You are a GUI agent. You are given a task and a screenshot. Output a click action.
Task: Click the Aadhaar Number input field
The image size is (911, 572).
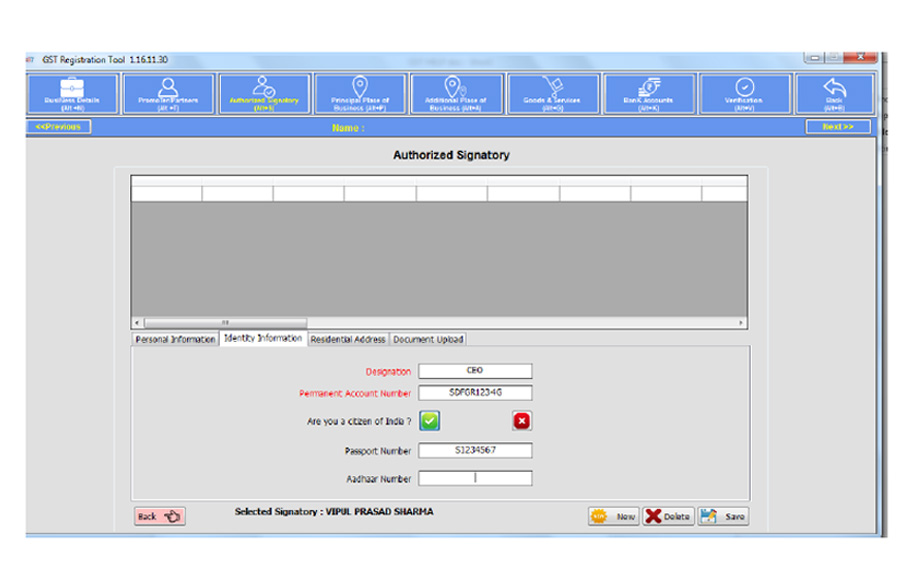tap(475, 478)
